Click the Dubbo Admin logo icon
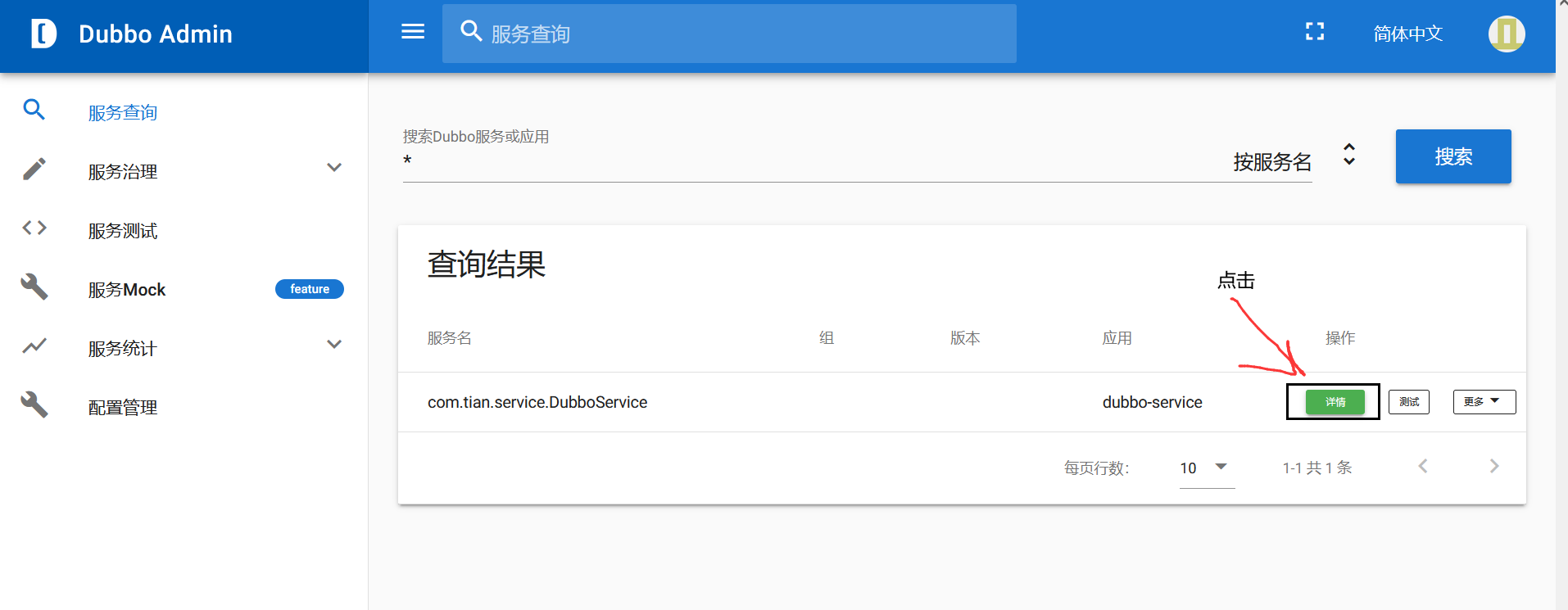This screenshot has width=1568, height=610. [44, 34]
